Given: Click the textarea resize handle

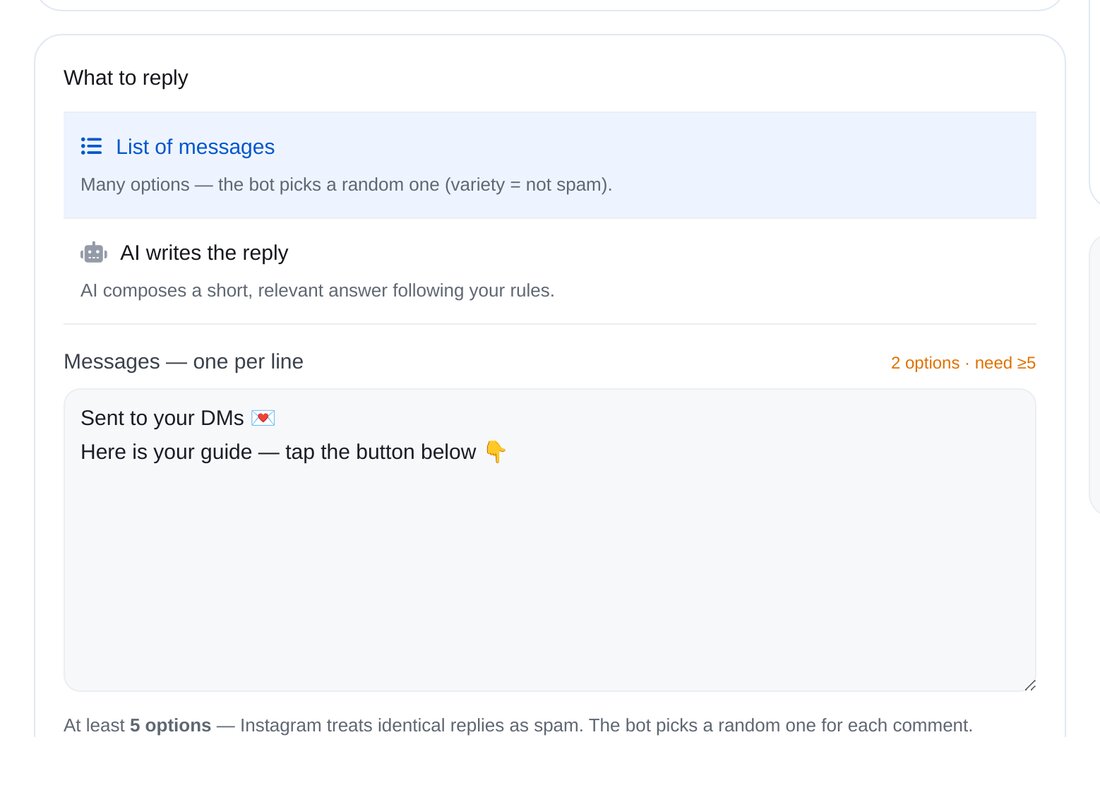Looking at the screenshot, I should [1029, 685].
